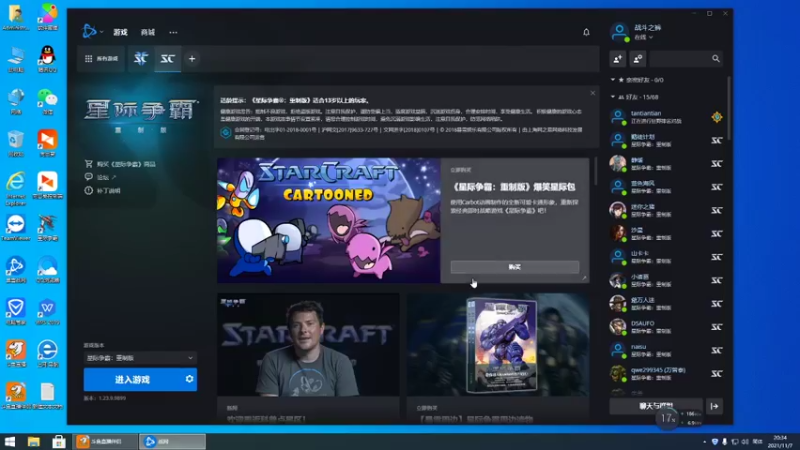The image size is (800, 450).
Task: Open the three-dots more menu
Action: pos(173,32)
